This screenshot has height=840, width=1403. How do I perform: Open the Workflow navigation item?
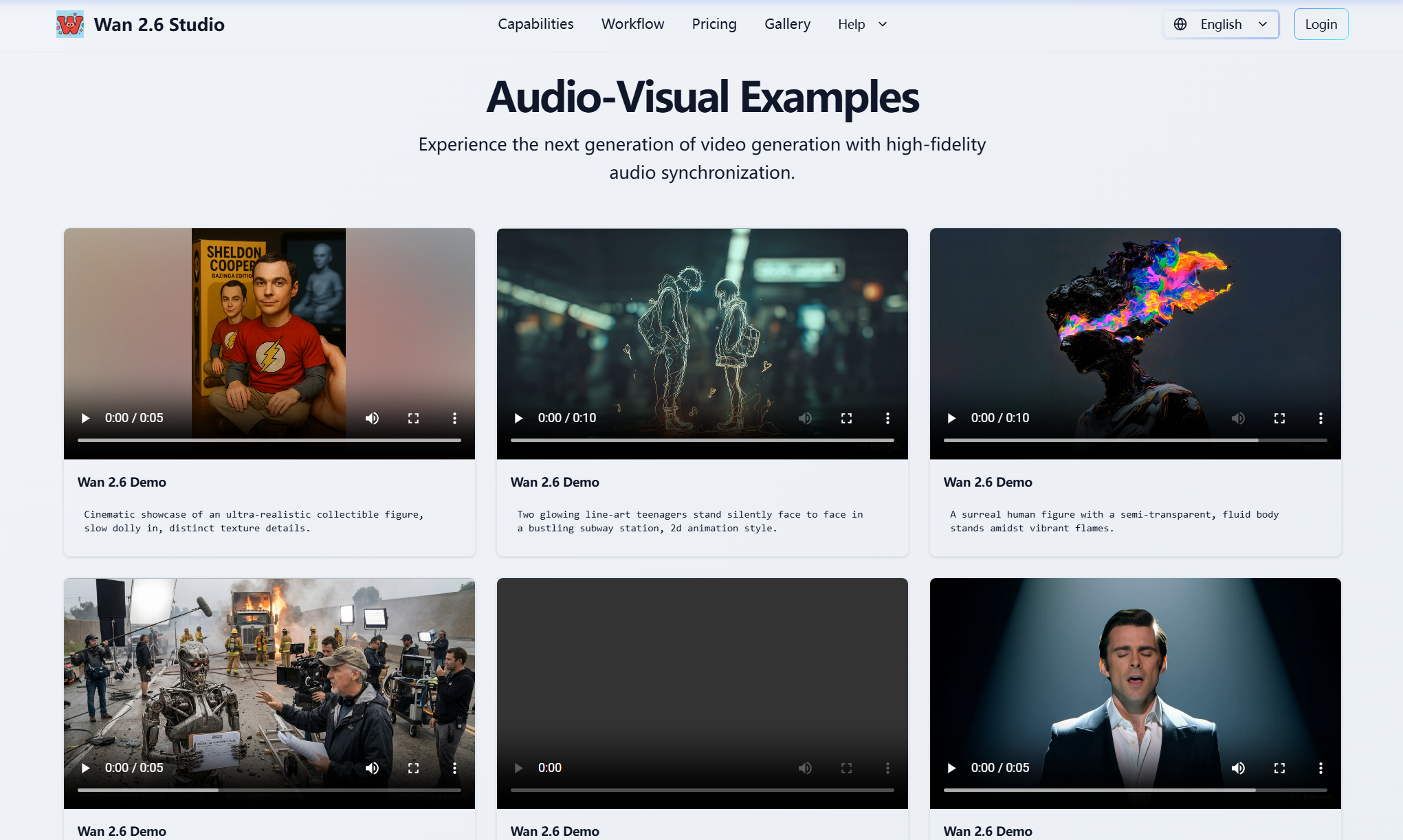[x=632, y=24]
